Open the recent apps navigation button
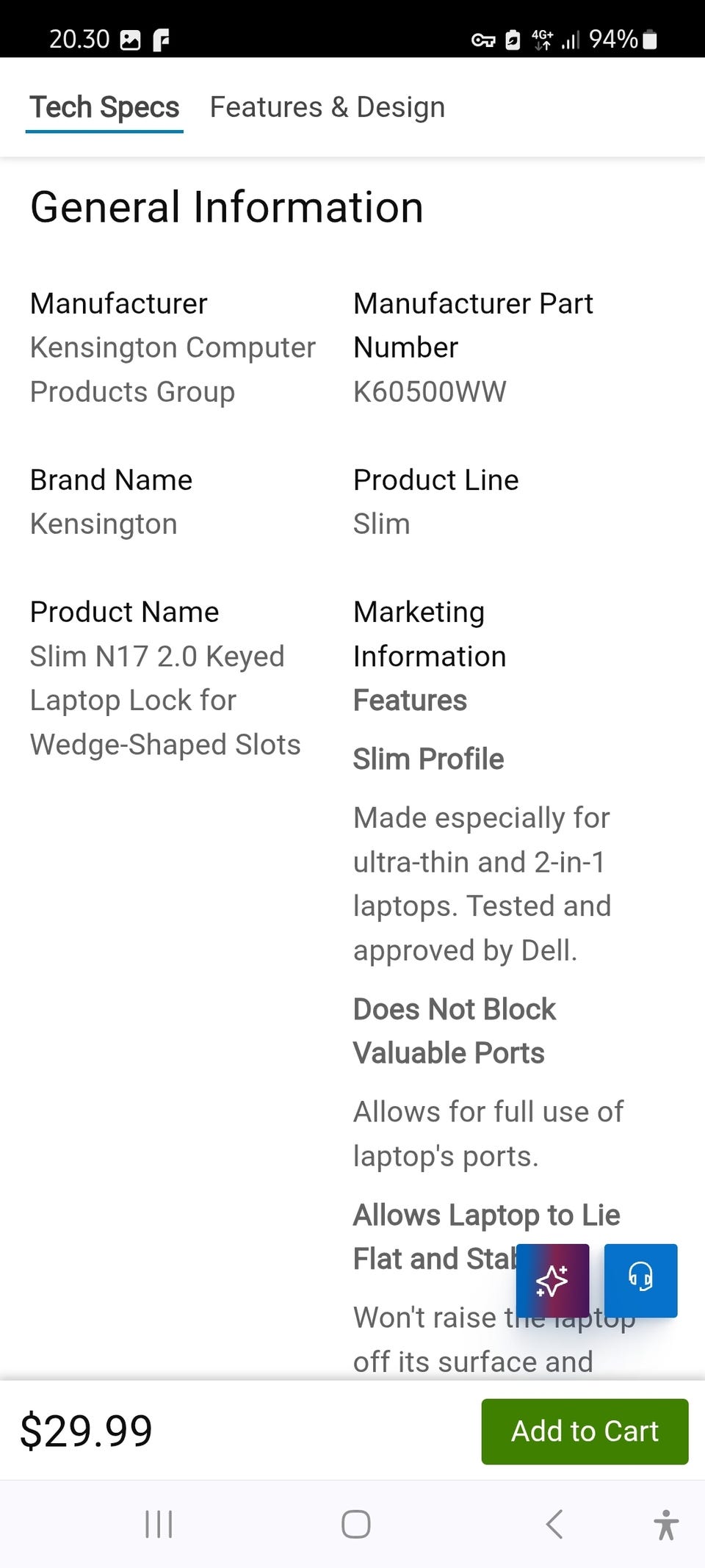This screenshot has height=1568, width=705. tap(159, 1524)
